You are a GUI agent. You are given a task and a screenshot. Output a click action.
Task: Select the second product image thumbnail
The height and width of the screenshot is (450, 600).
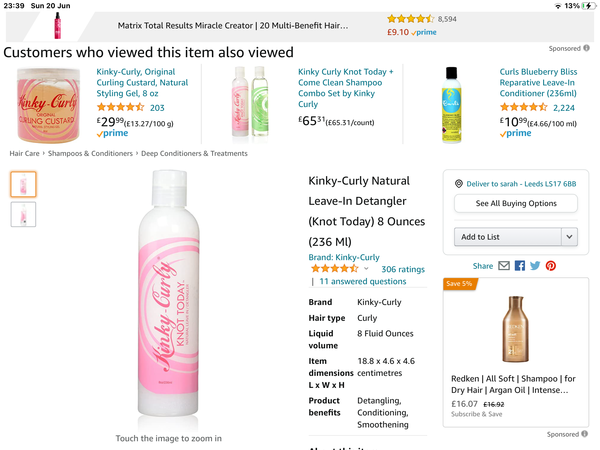[23, 214]
